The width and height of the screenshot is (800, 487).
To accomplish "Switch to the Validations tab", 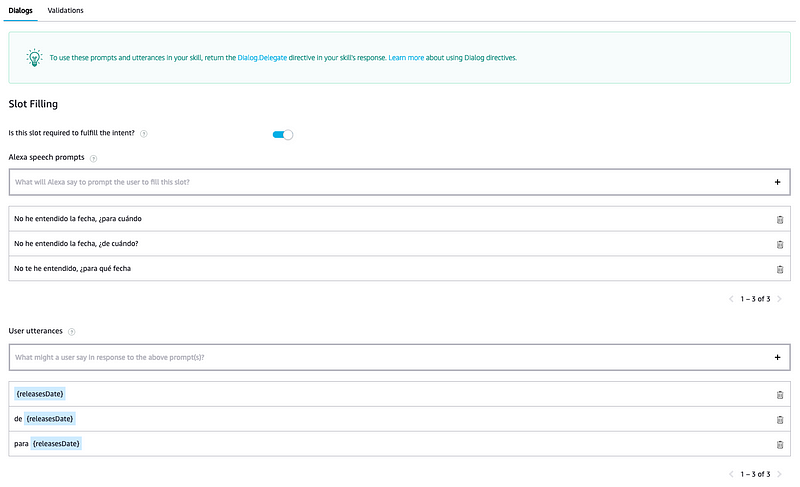I will [x=65, y=10].
